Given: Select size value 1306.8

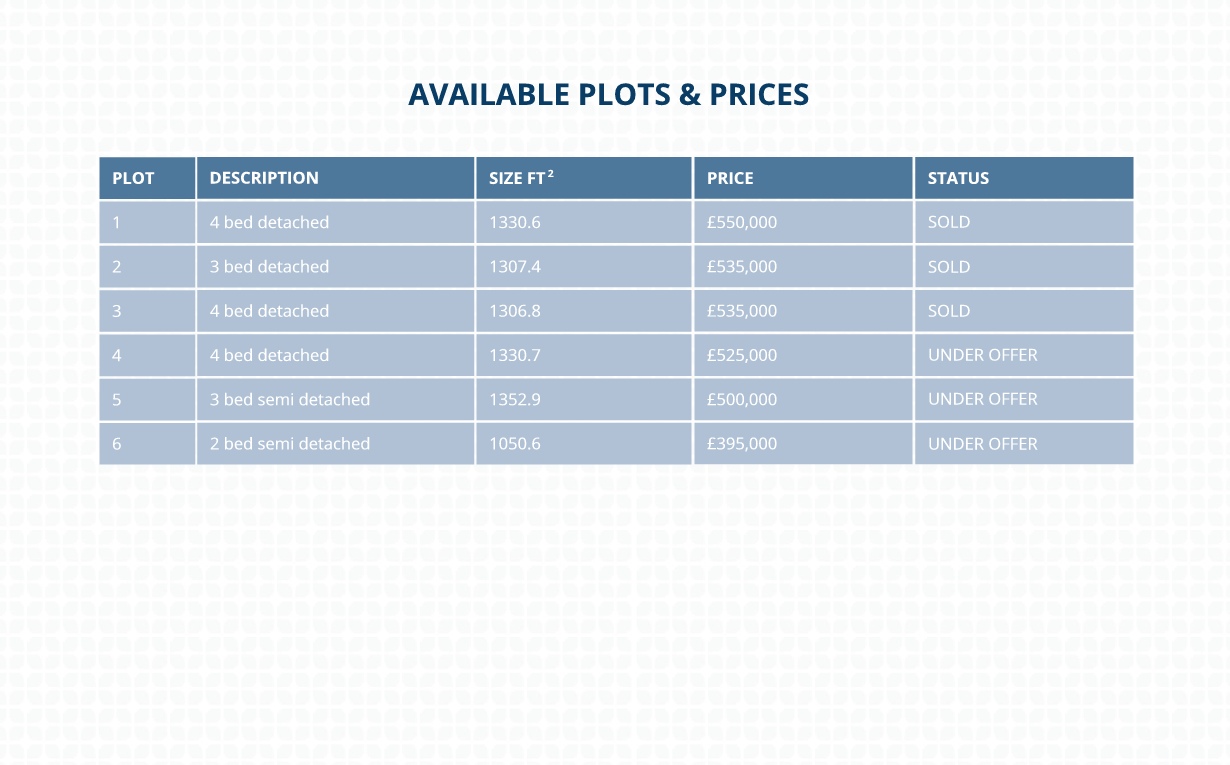Looking at the screenshot, I should 514,311.
